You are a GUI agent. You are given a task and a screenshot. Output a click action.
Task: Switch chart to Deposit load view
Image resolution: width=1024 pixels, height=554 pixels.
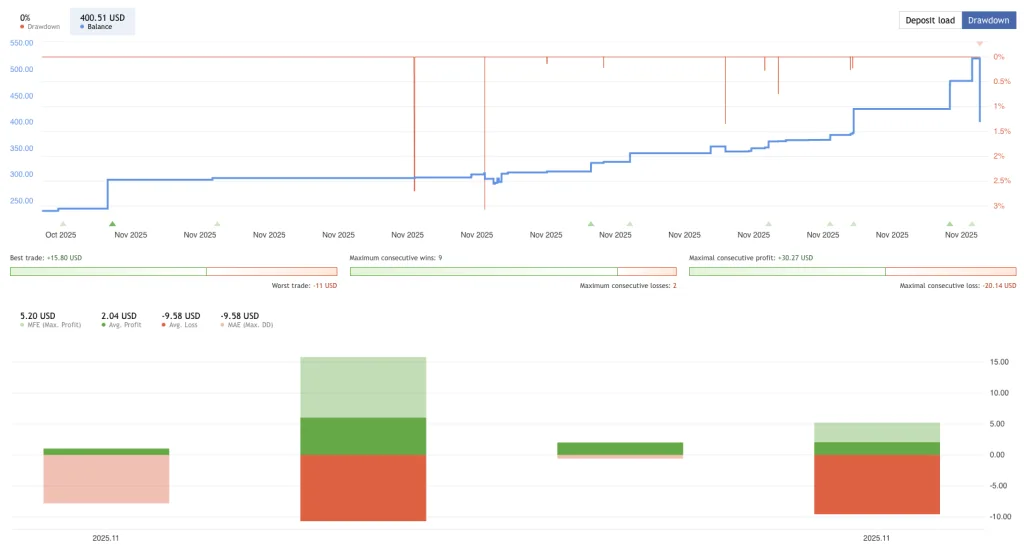(930, 20)
